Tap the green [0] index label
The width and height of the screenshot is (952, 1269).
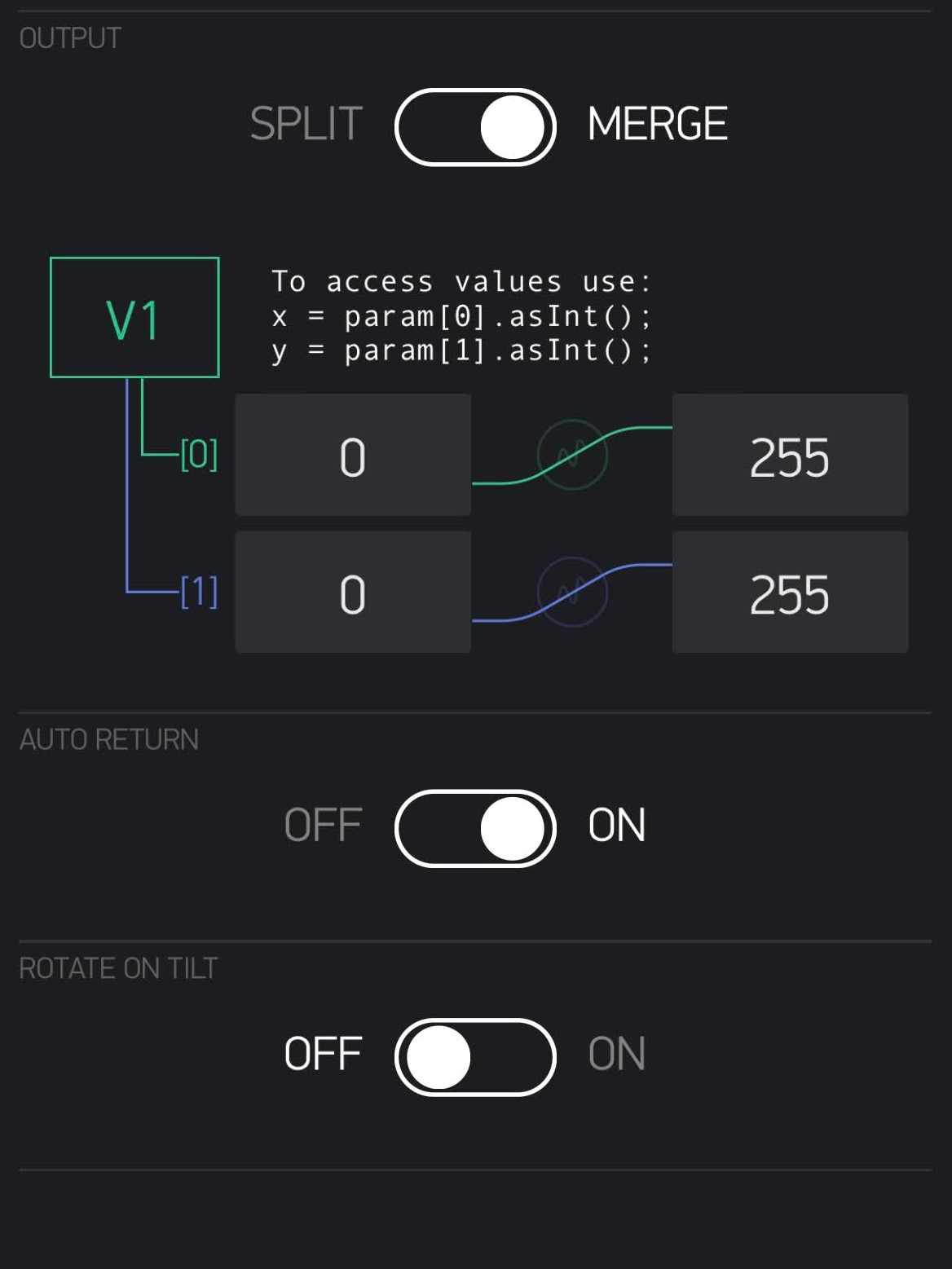point(199,455)
